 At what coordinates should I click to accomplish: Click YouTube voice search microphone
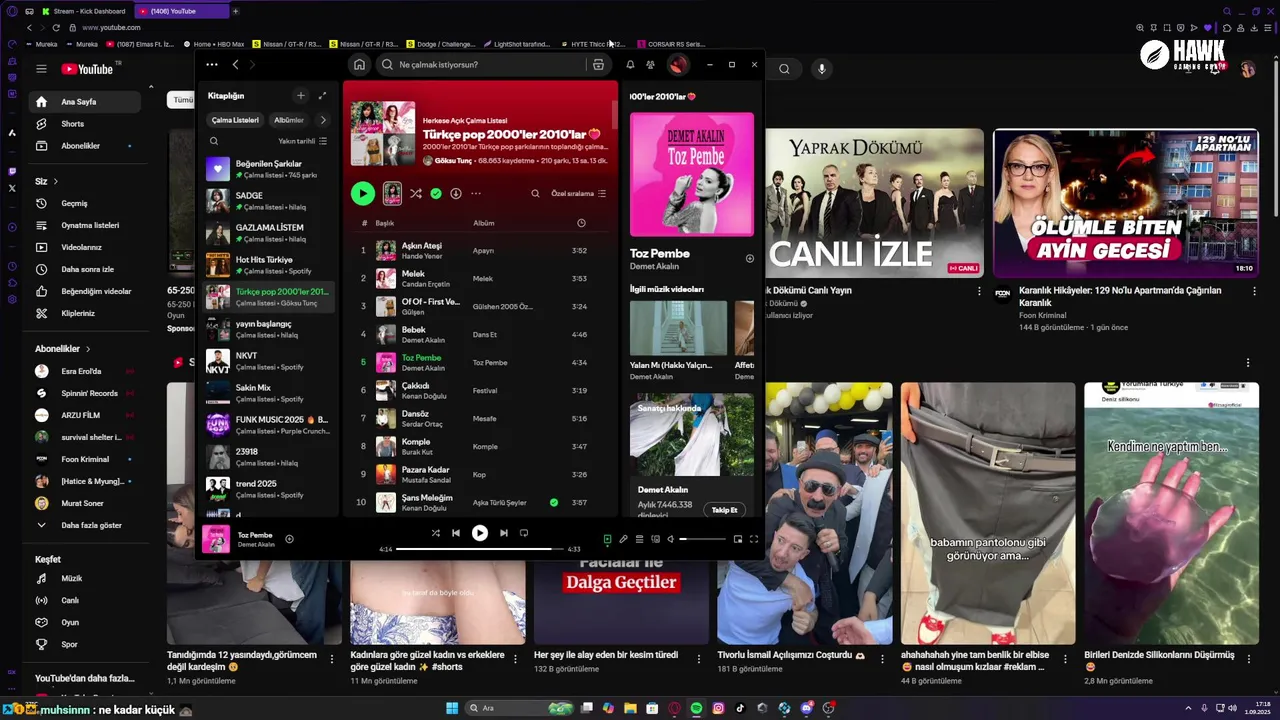(x=822, y=69)
